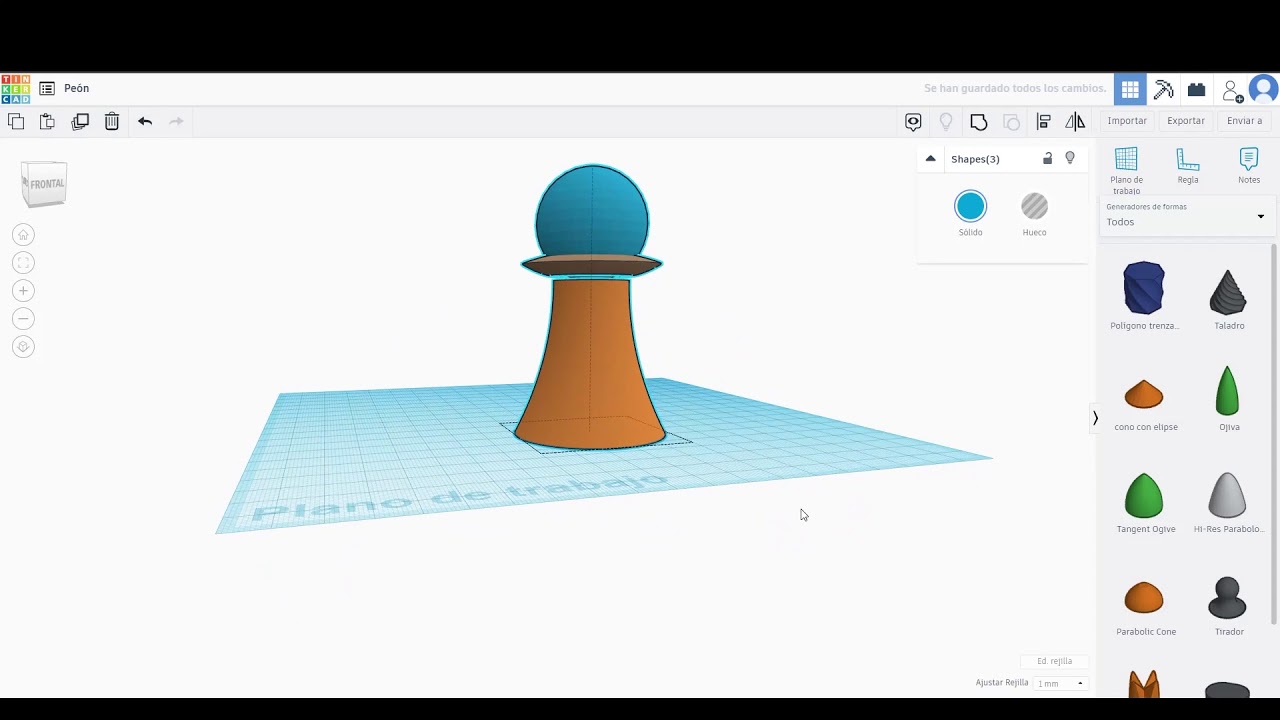The width and height of the screenshot is (1280, 720).
Task: Open the Todos shape generators dropdown
Action: coord(1186,217)
